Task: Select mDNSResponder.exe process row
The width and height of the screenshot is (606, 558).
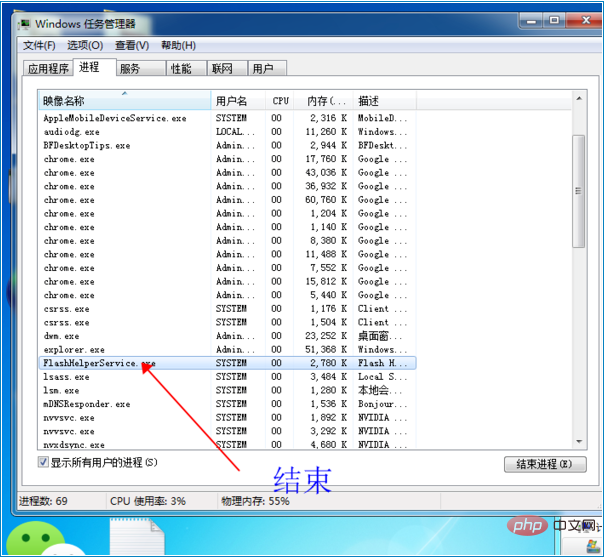Action: pos(227,404)
